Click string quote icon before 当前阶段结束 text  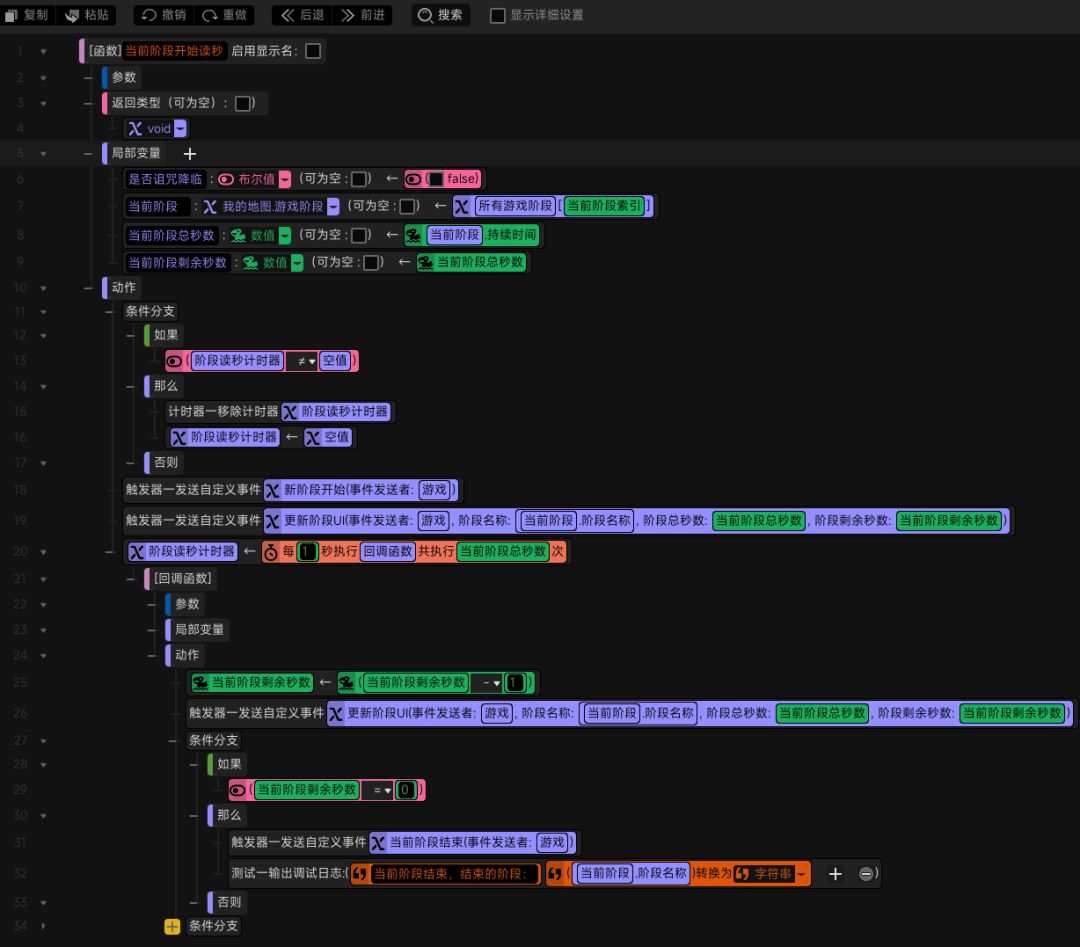[x=360, y=874]
